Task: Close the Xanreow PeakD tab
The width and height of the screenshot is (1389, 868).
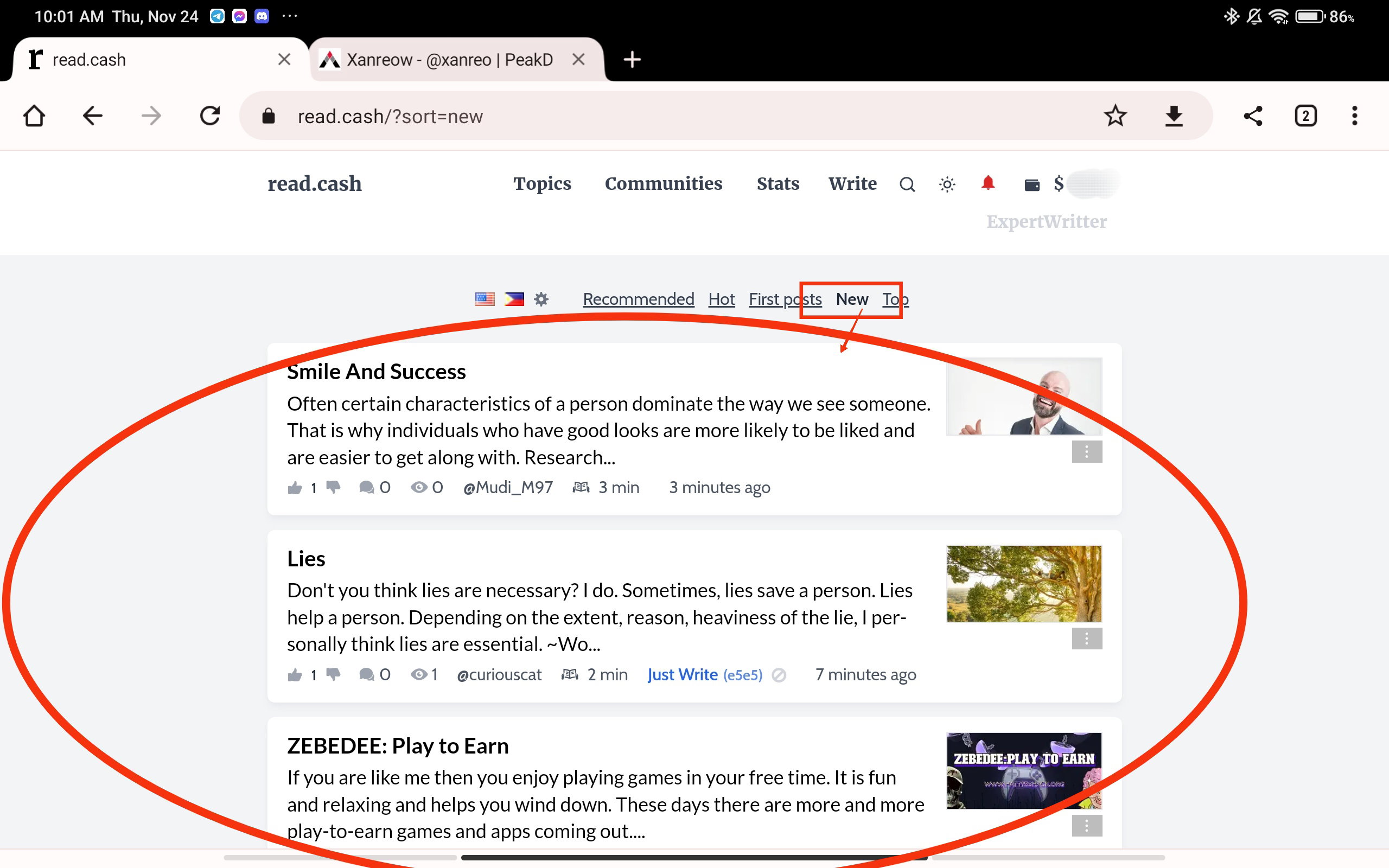Action: click(578, 59)
